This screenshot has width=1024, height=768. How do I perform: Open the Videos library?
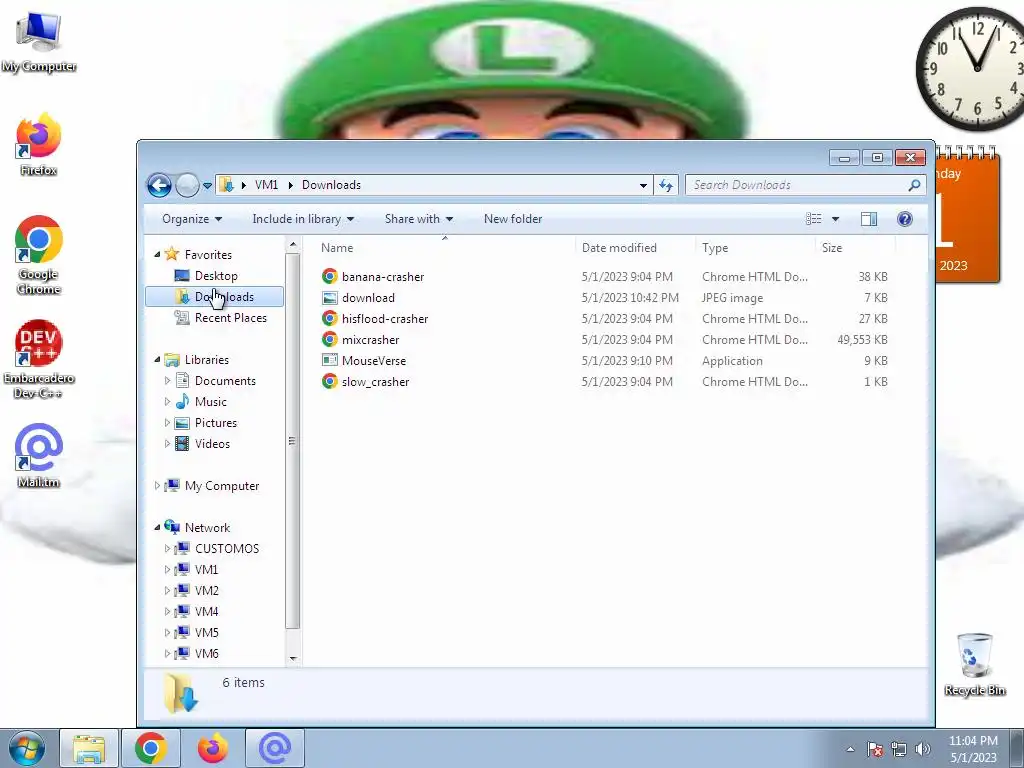pyautogui.click(x=212, y=444)
